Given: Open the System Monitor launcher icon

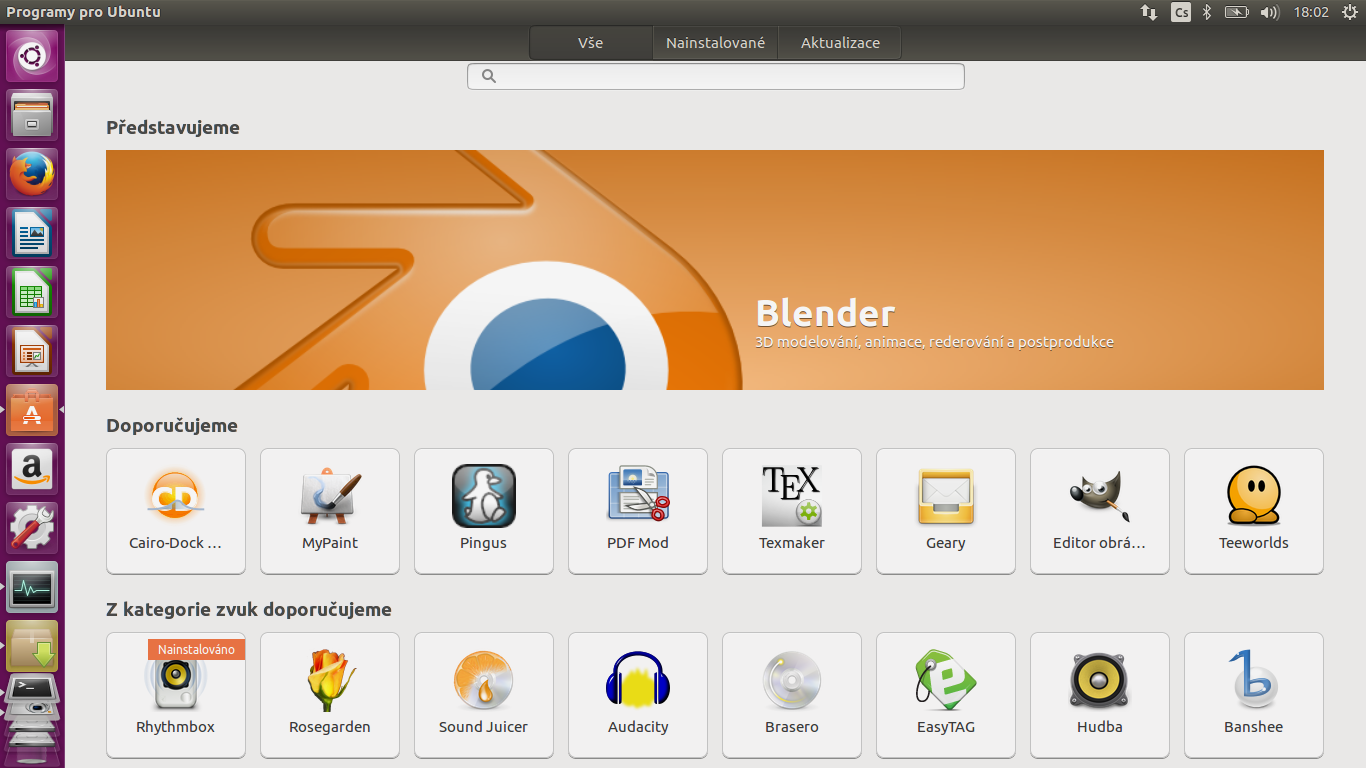Looking at the screenshot, I should (x=32, y=587).
